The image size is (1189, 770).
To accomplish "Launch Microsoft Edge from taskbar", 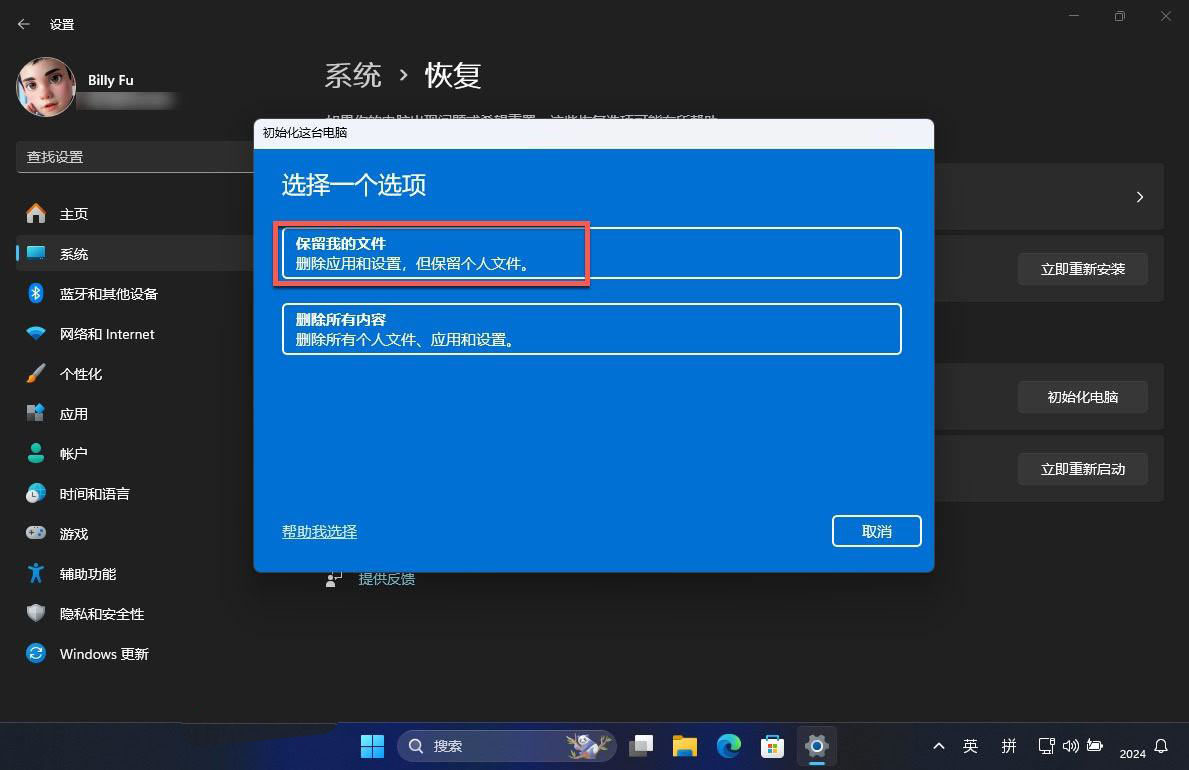I will click(x=728, y=746).
